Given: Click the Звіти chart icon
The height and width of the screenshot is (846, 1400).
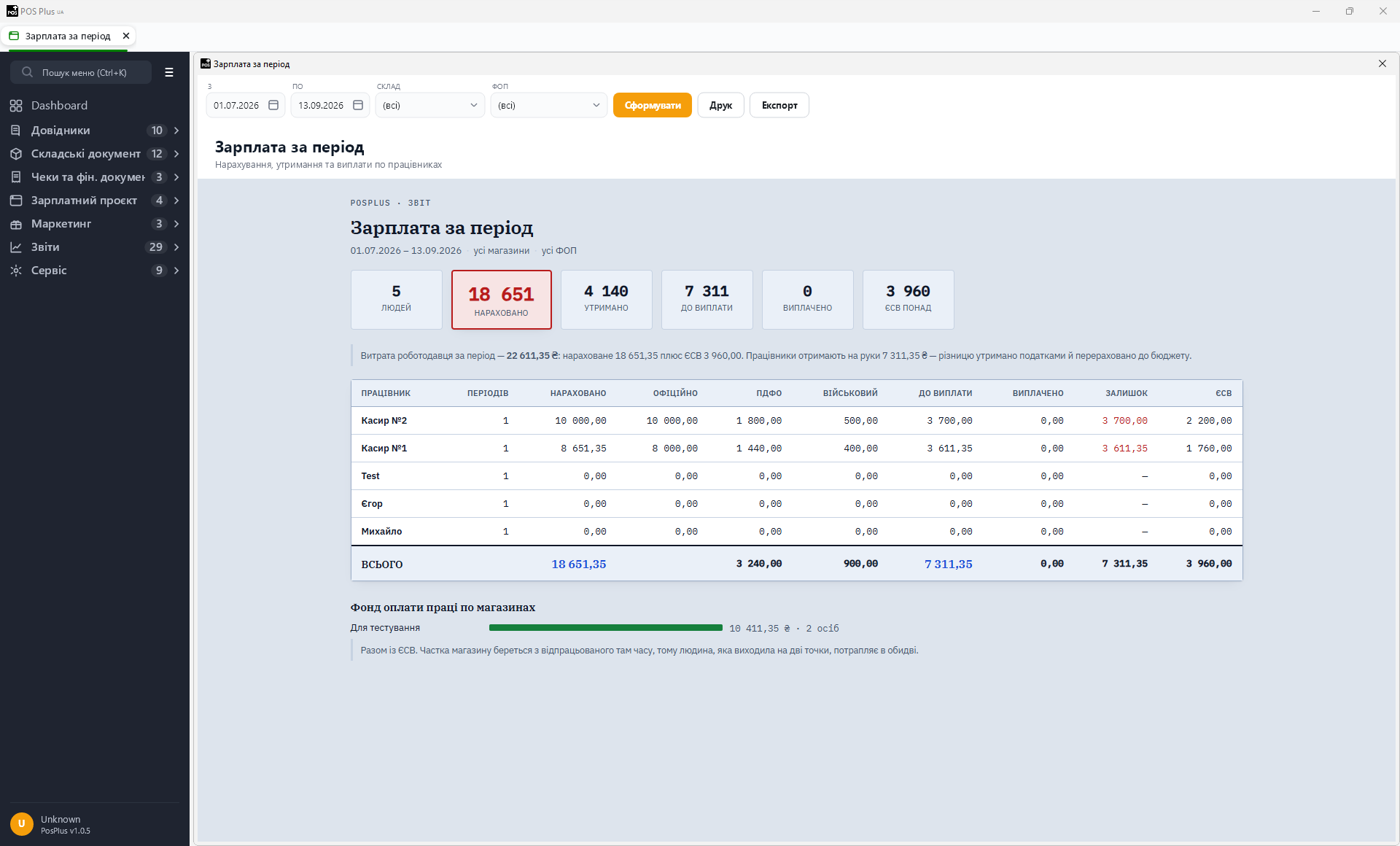Looking at the screenshot, I should [x=16, y=247].
